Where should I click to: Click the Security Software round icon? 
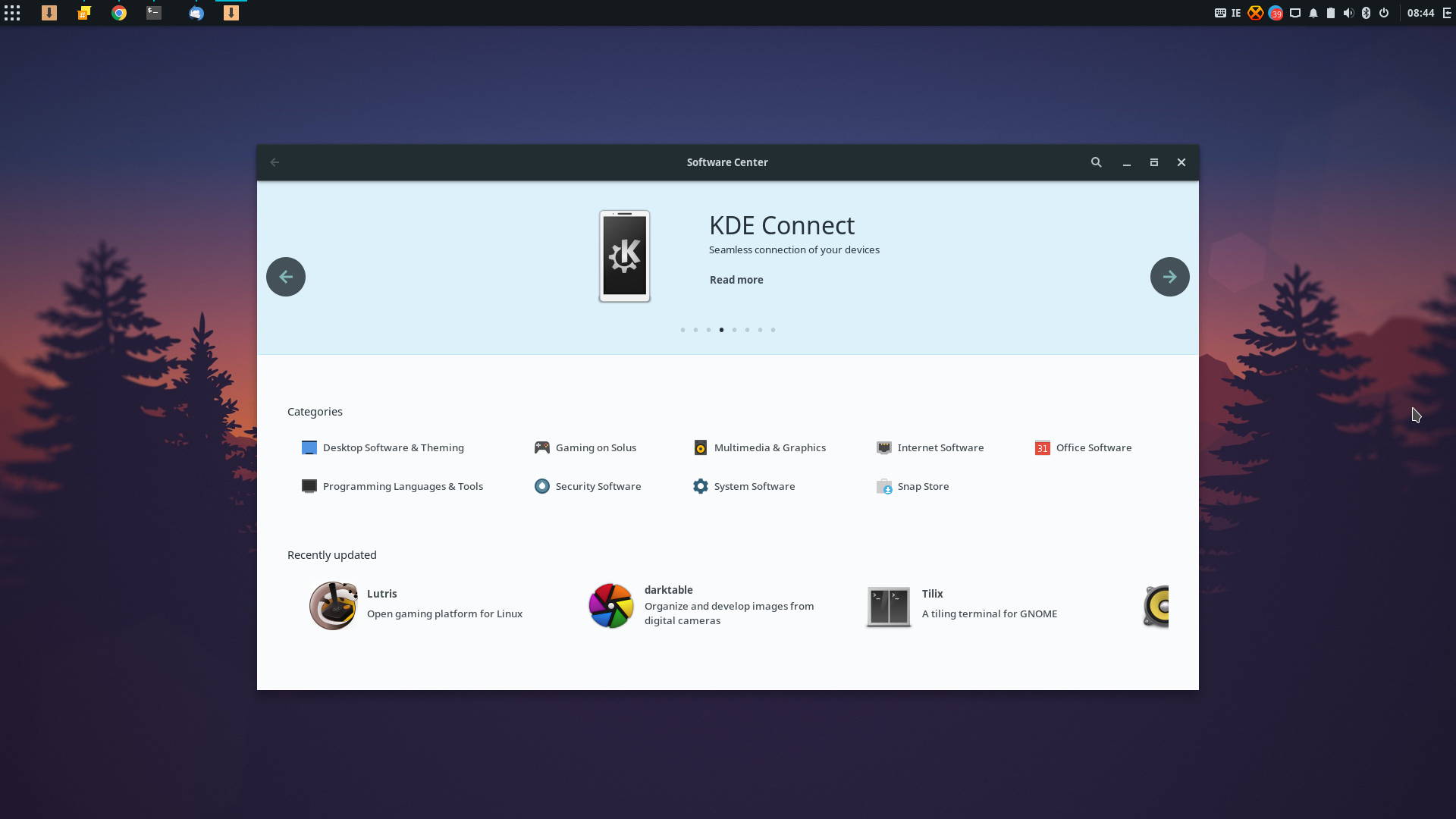tap(541, 486)
